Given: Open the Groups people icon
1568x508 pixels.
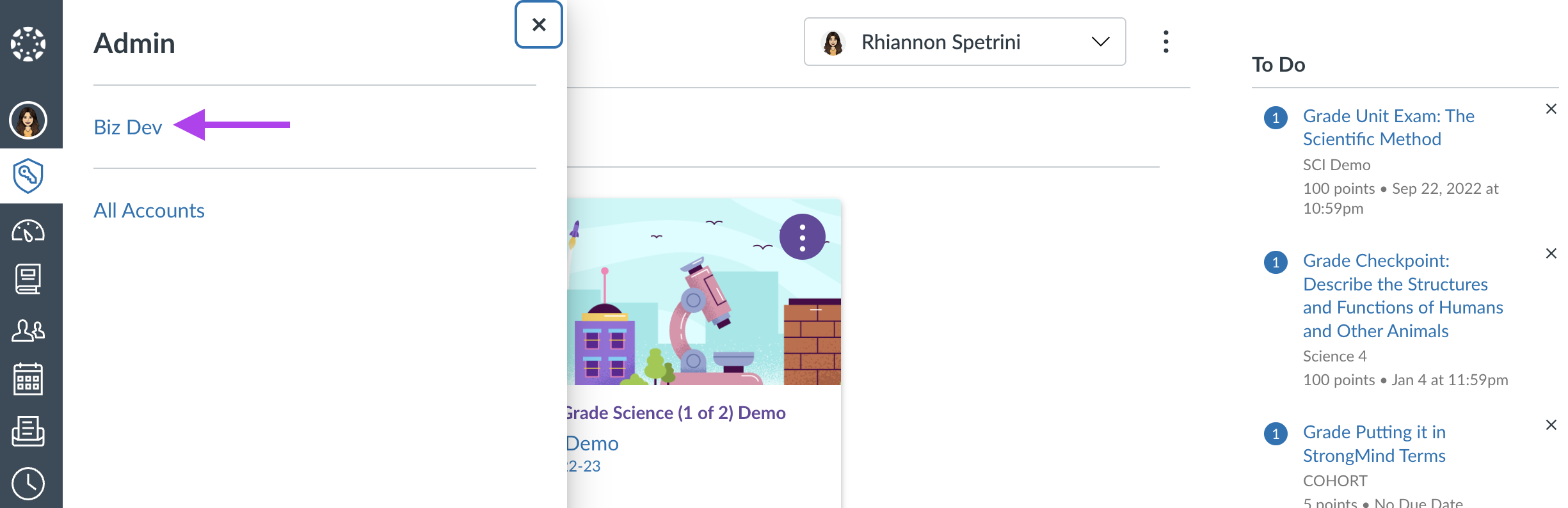Looking at the screenshot, I should (x=28, y=330).
